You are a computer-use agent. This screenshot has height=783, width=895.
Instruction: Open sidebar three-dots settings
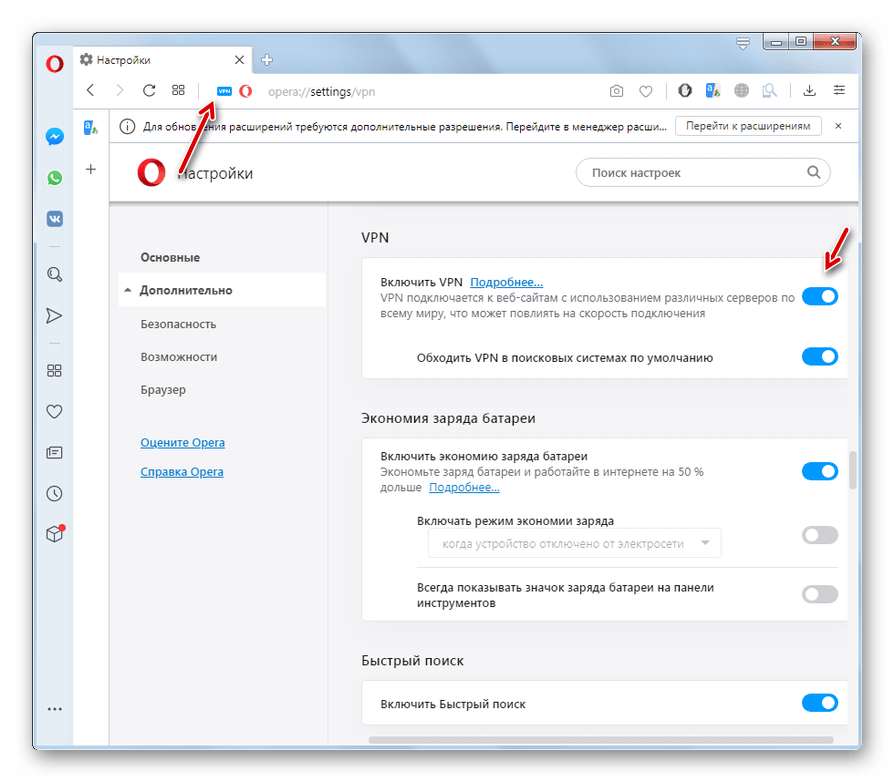point(55,709)
